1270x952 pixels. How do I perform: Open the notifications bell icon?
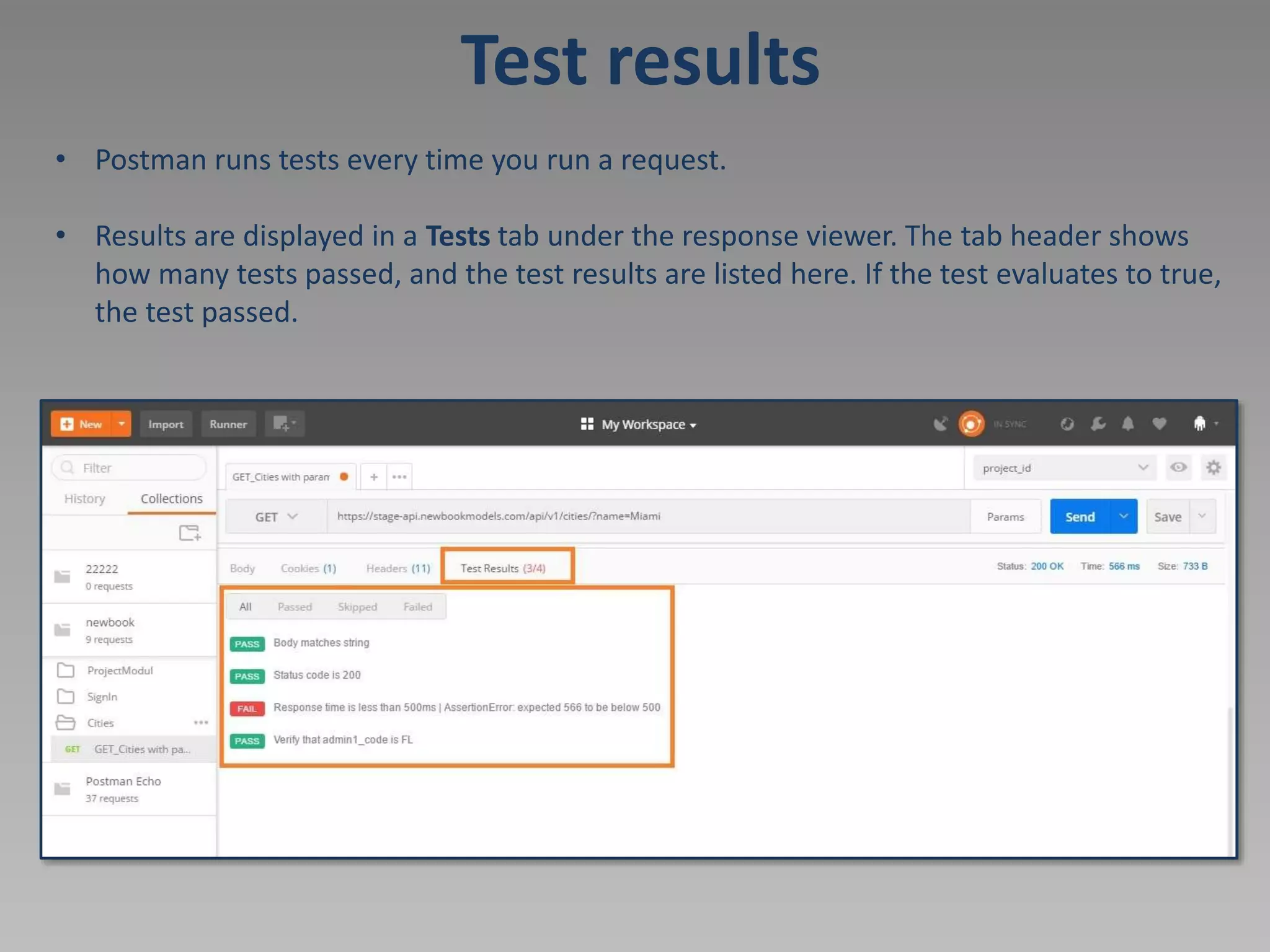tap(1128, 424)
